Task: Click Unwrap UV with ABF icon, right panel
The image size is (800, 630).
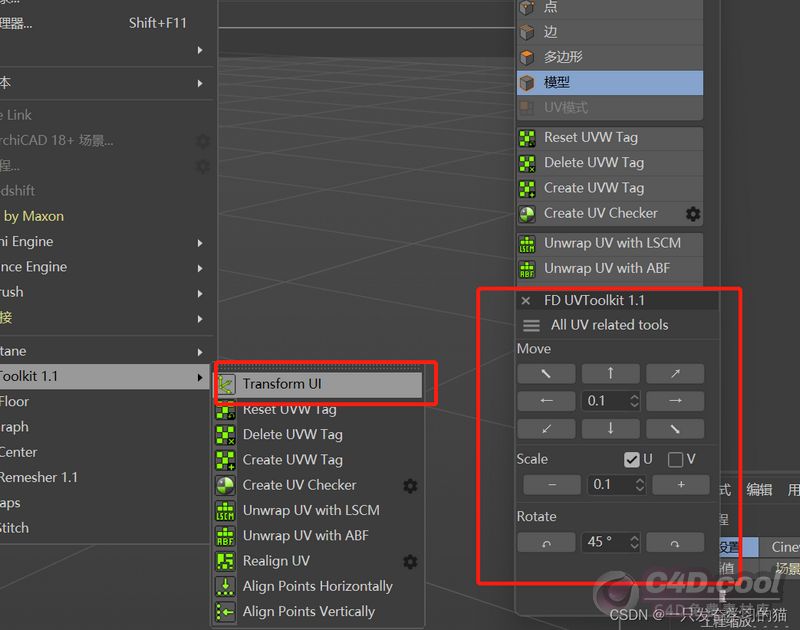Action: (527, 269)
